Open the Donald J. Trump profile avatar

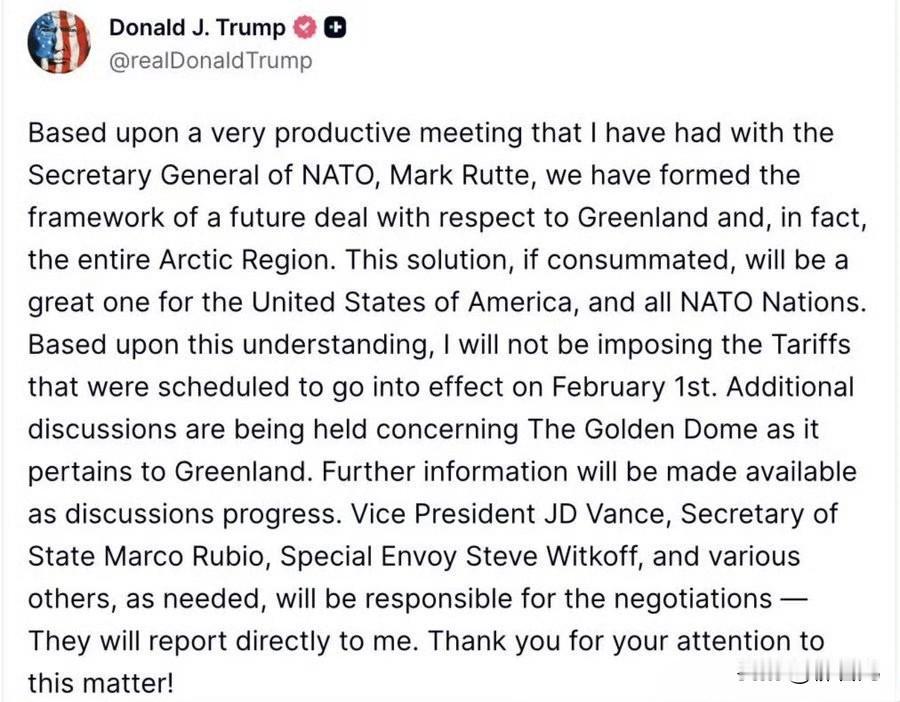[x=59, y=42]
